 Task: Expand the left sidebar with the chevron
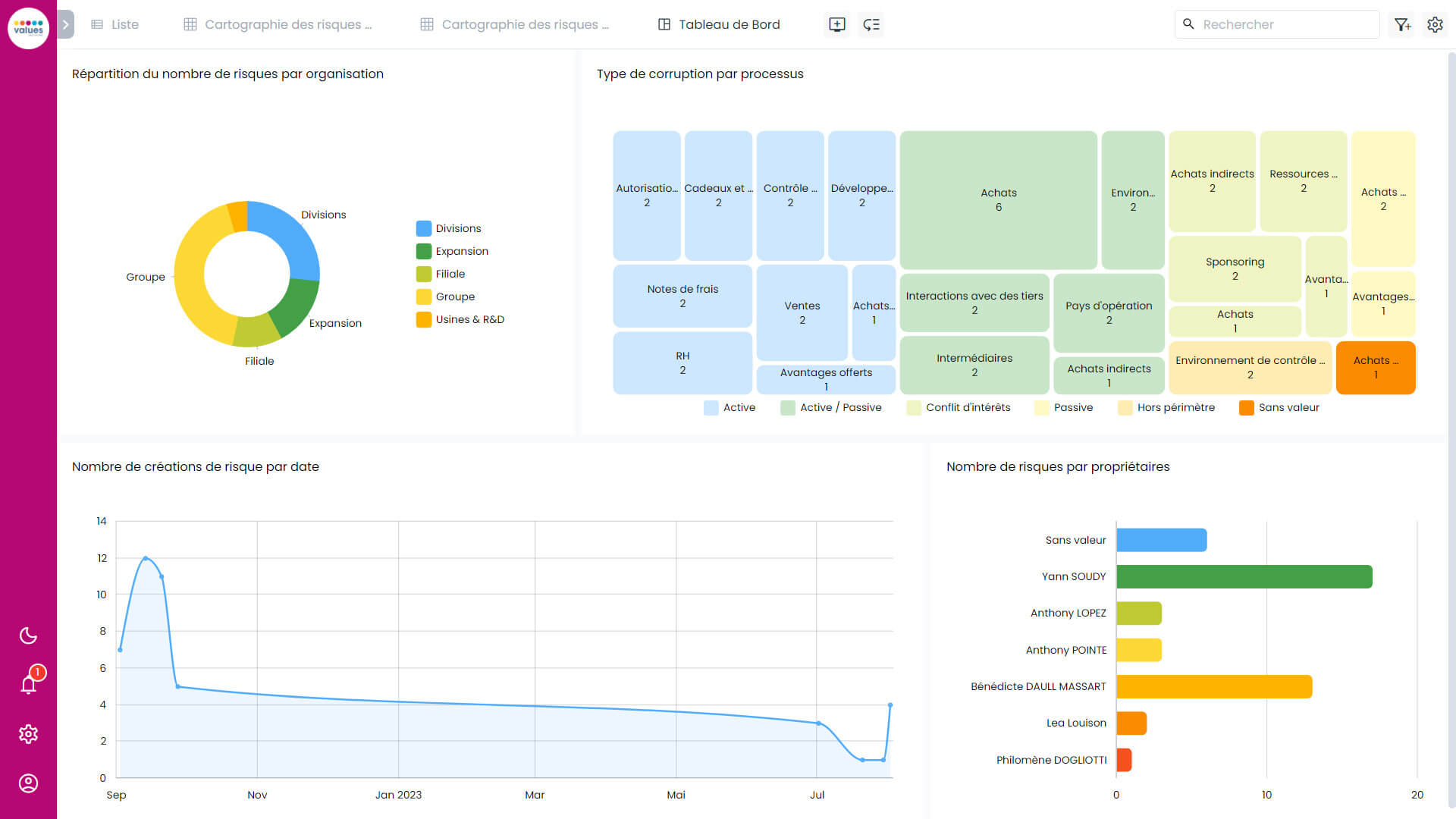(65, 24)
